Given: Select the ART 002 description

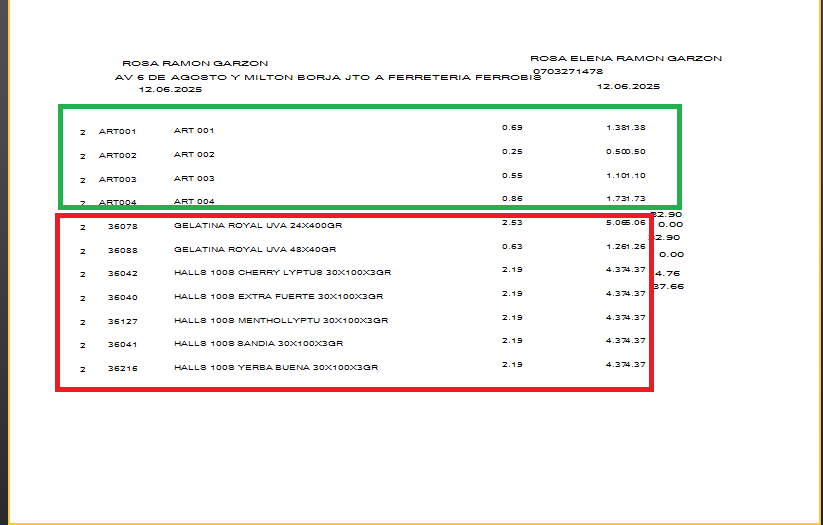Looking at the screenshot, I should [194, 155].
